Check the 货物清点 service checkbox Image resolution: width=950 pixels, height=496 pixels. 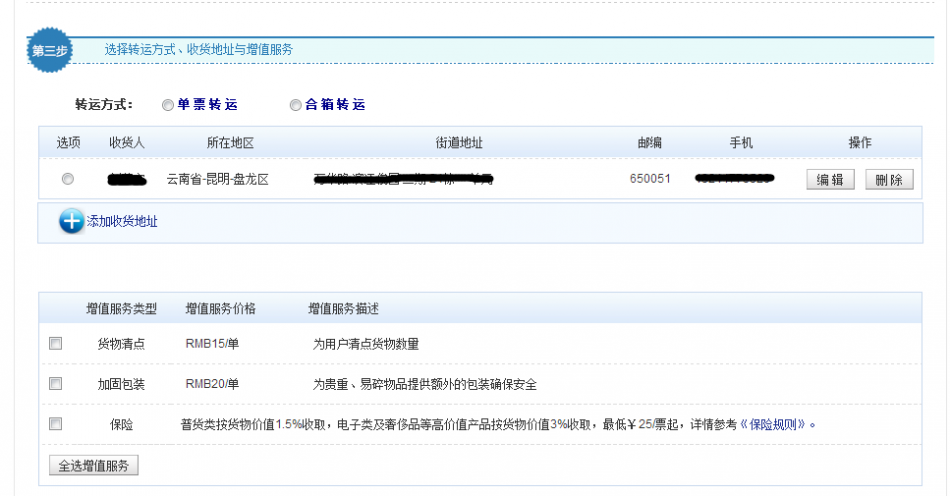pos(56,343)
